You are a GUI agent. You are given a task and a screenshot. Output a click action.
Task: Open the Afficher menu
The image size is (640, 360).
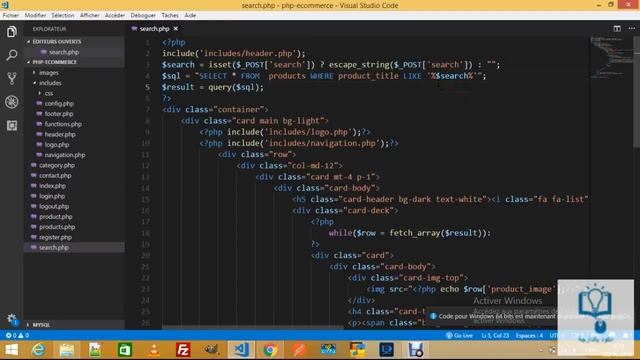(x=89, y=15)
